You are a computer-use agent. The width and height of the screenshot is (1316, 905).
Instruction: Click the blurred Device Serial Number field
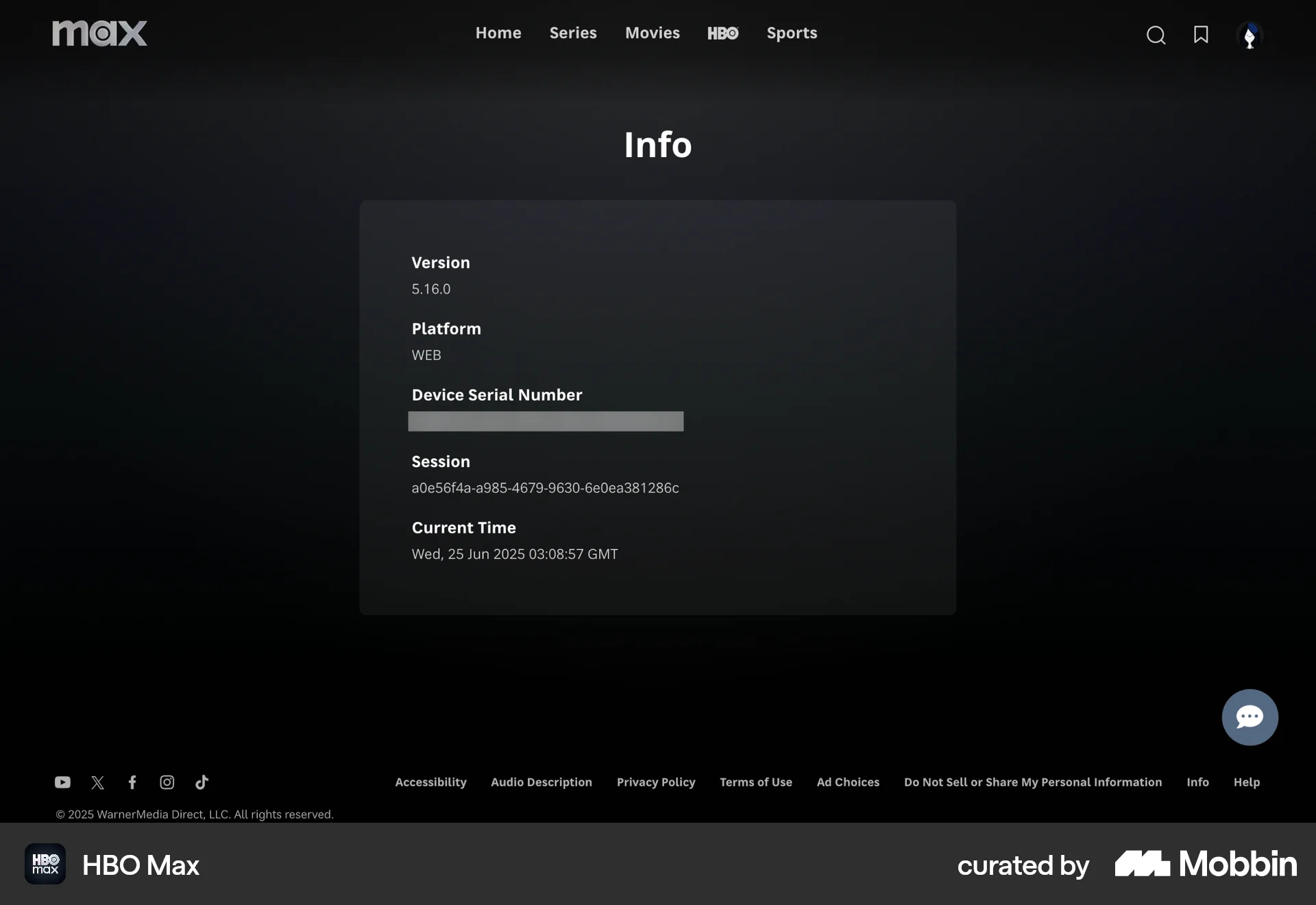point(546,422)
